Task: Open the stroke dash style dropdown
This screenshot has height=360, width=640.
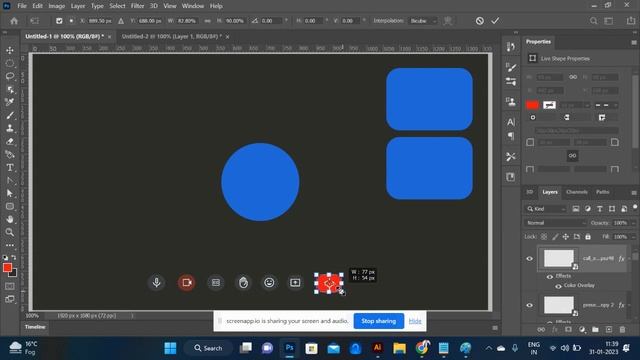Action: pyautogui.click(x=606, y=105)
